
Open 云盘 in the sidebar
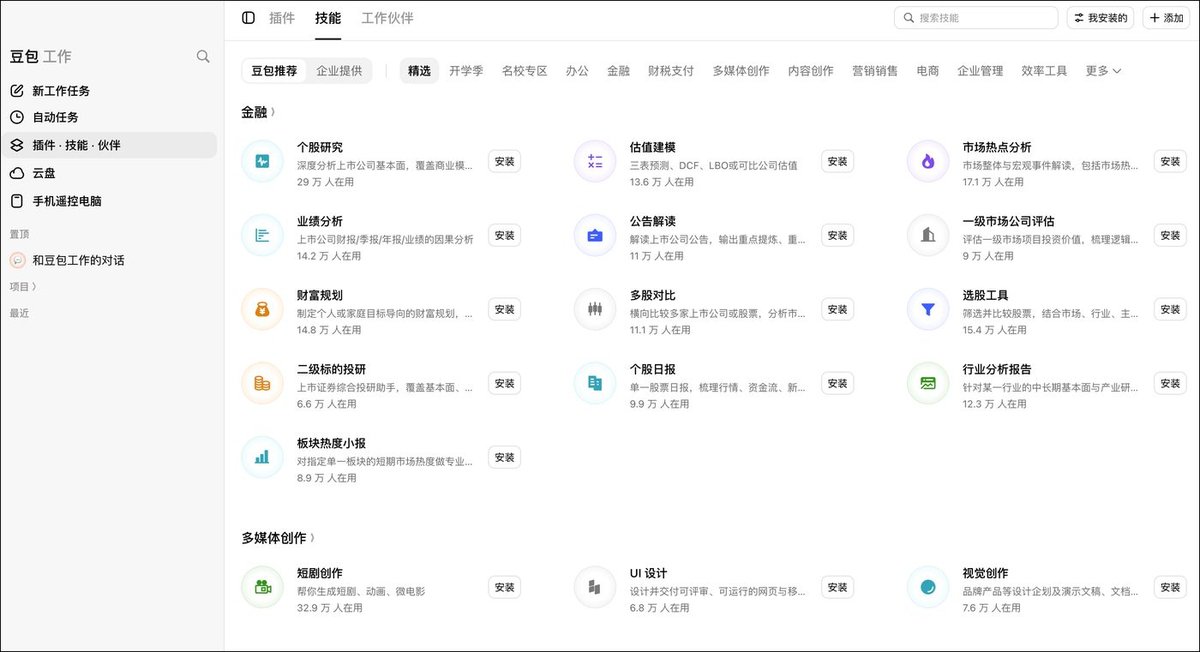[x=109, y=173]
